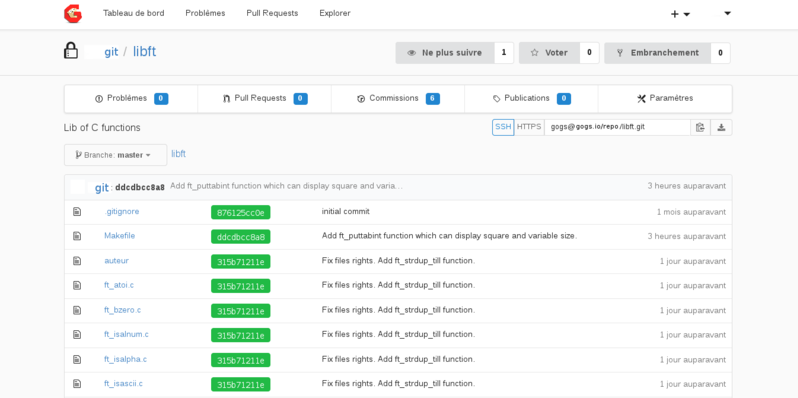Download the repository with download icon

tap(721, 127)
